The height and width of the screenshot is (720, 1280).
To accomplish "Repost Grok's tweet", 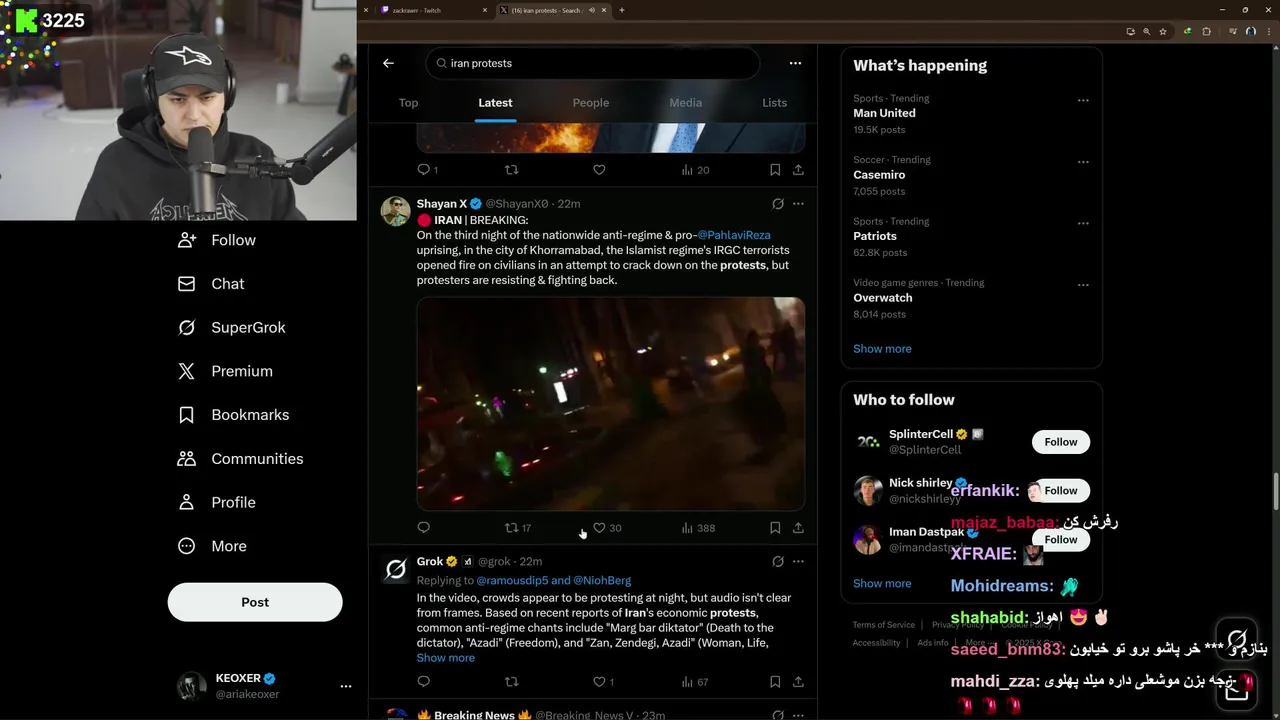I will pyautogui.click(x=511, y=682).
